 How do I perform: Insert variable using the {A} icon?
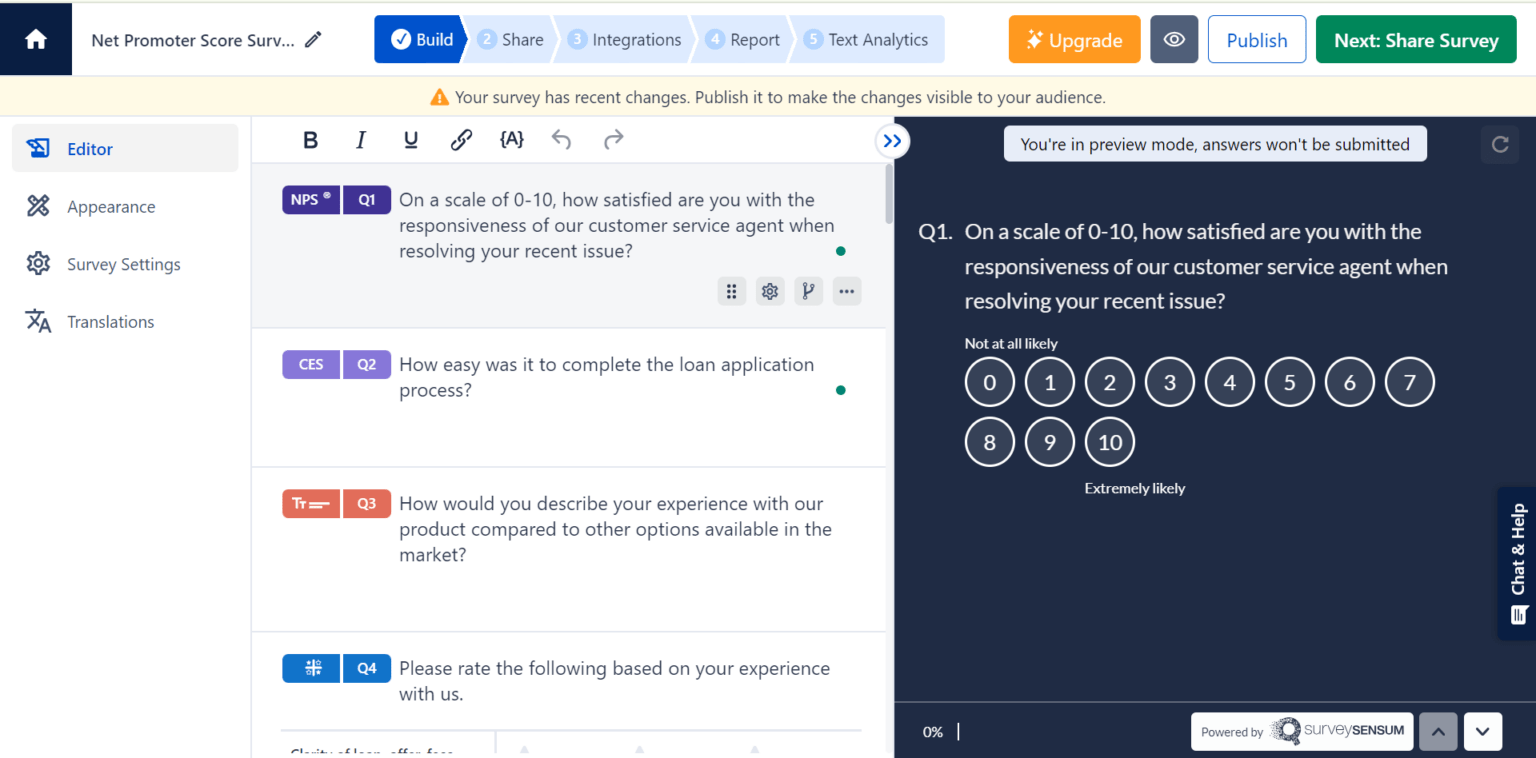pos(511,140)
